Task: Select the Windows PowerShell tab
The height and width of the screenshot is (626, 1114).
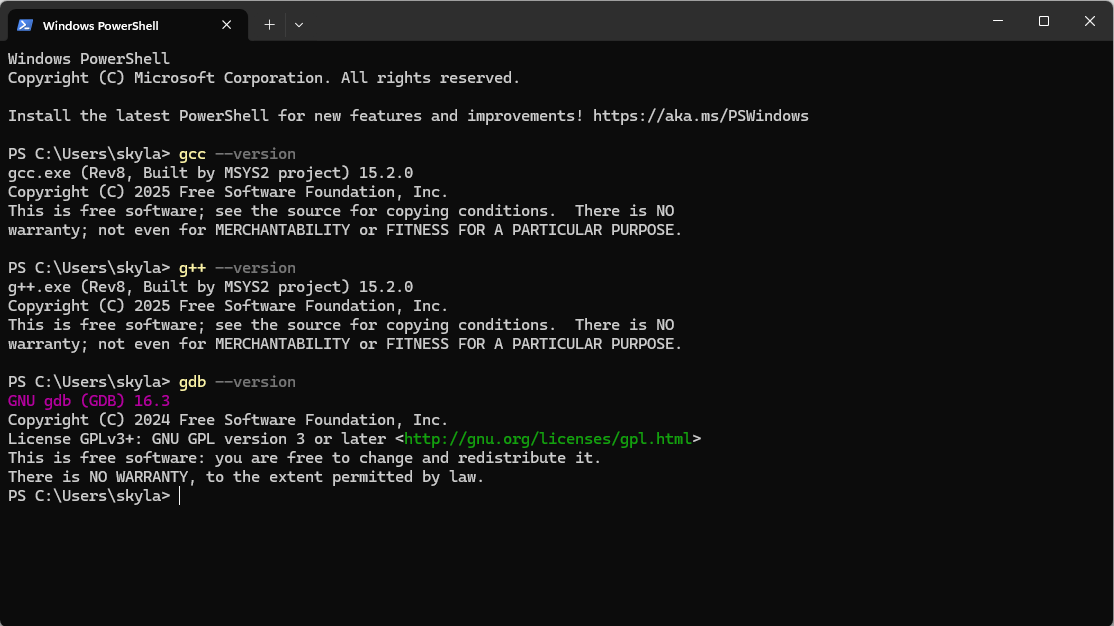Action: tap(128, 25)
